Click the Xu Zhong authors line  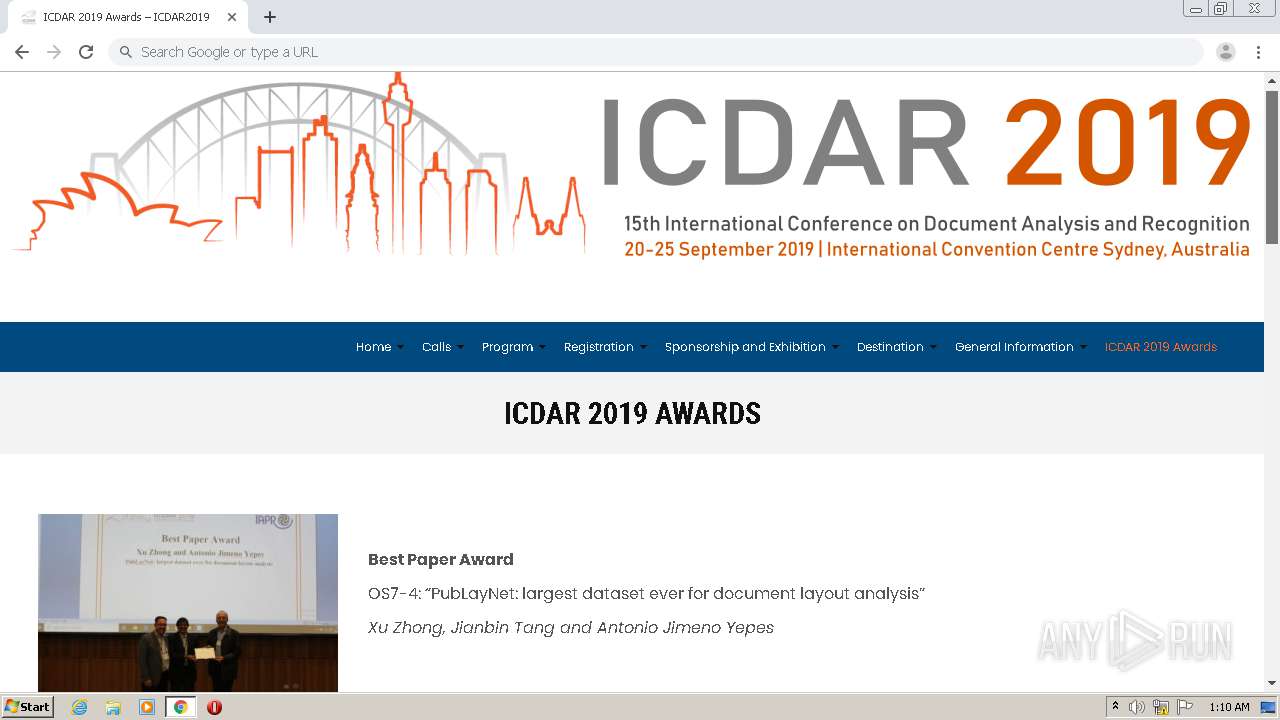[x=571, y=627]
